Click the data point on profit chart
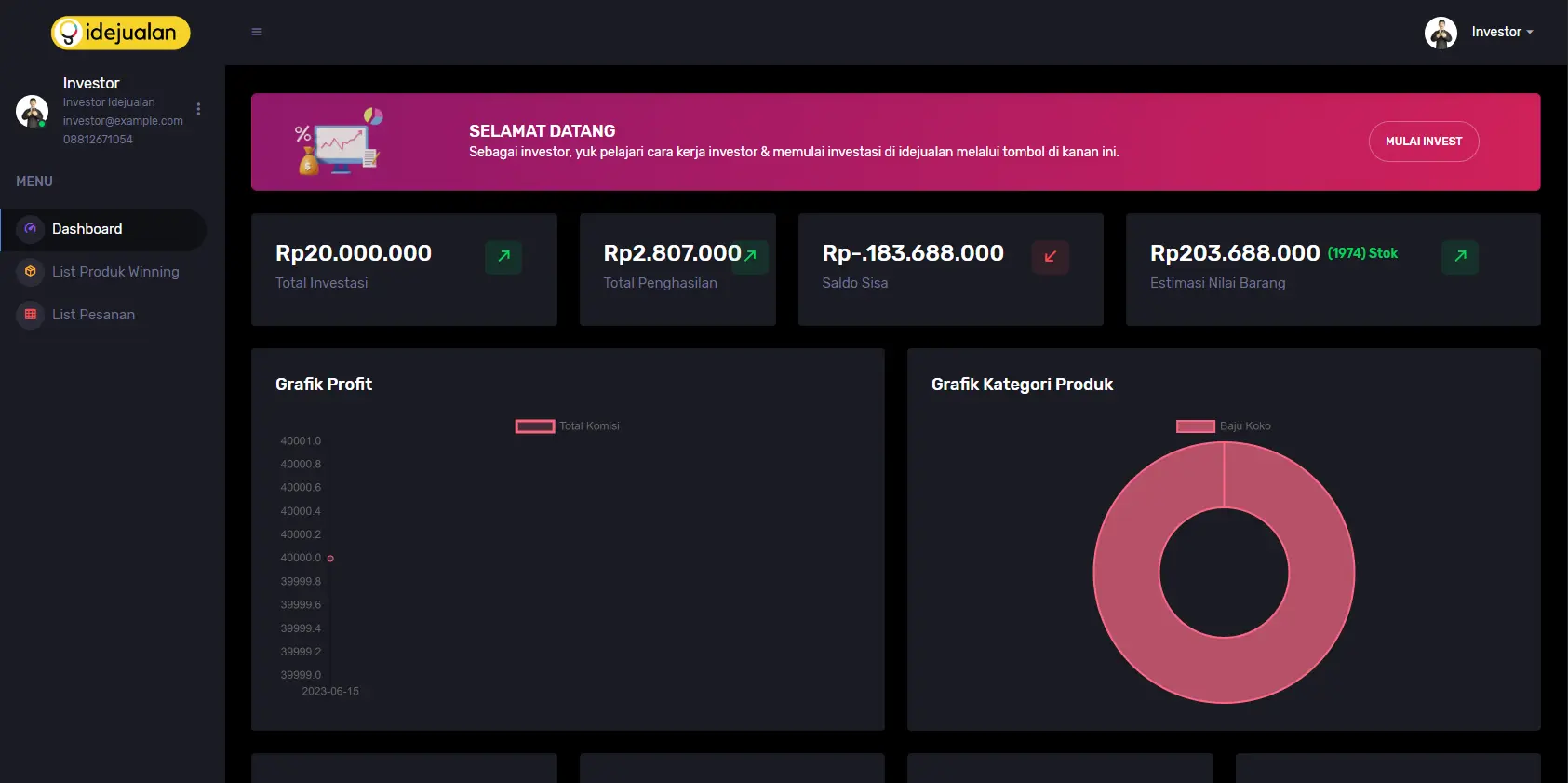This screenshot has width=1568, height=783. coord(330,559)
